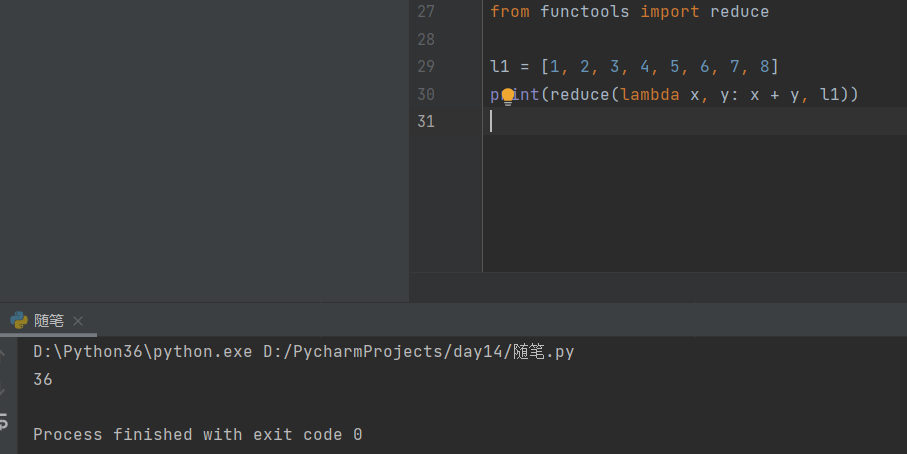
Task: Click line number 31 in the gutter
Action: click(x=425, y=122)
